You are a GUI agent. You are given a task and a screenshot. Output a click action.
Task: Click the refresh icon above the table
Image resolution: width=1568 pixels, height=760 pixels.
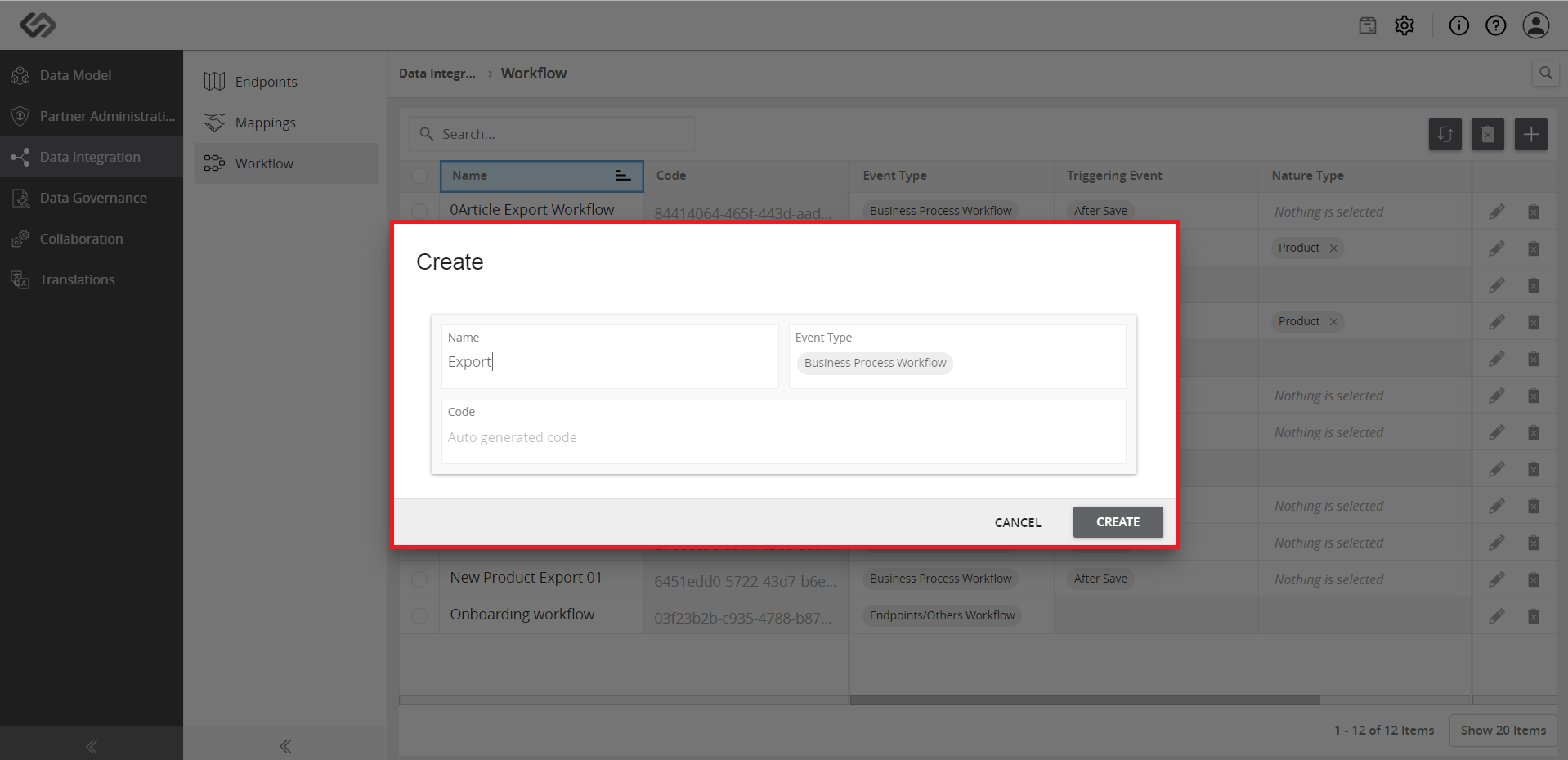[1445, 134]
